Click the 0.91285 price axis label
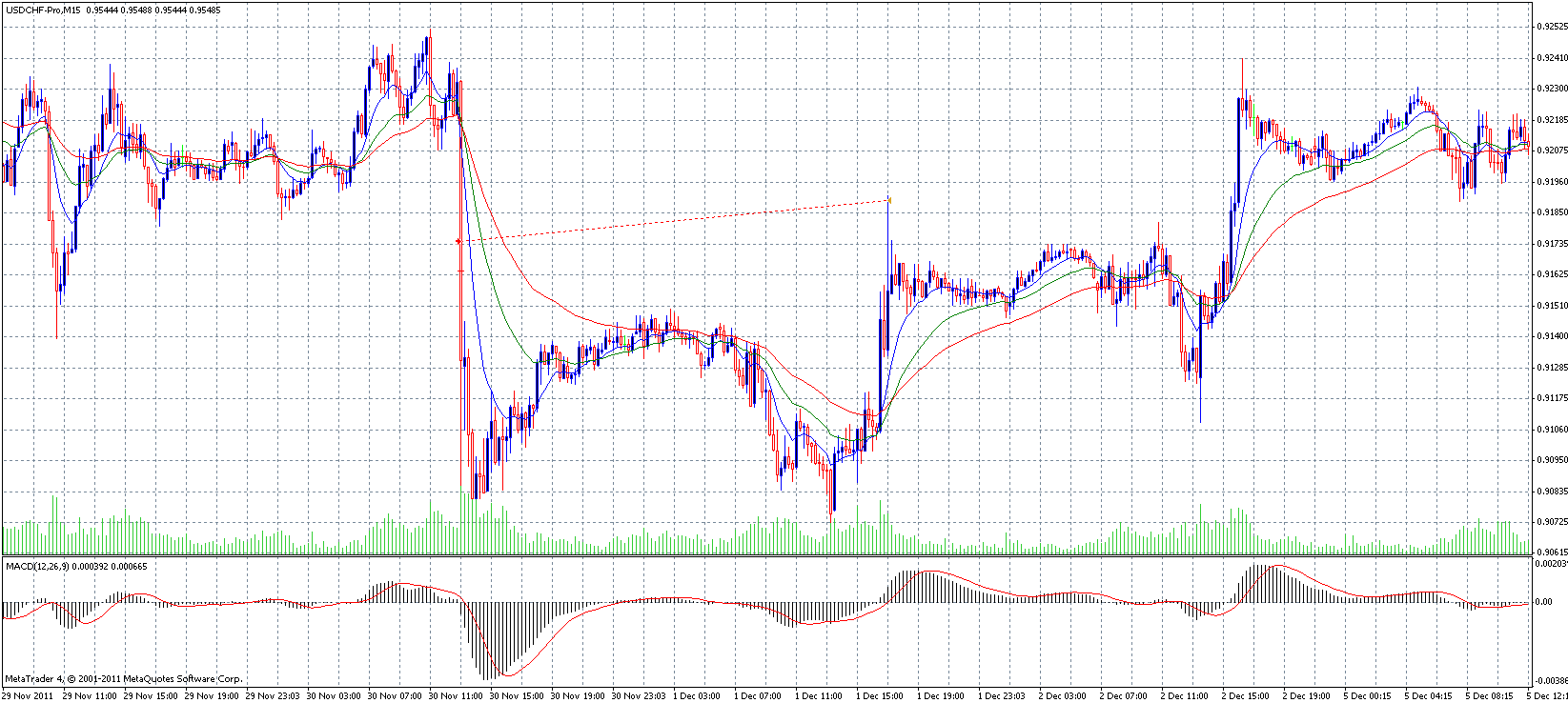Screen dimensions: 1568x703 pyautogui.click(x=1554, y=368)
